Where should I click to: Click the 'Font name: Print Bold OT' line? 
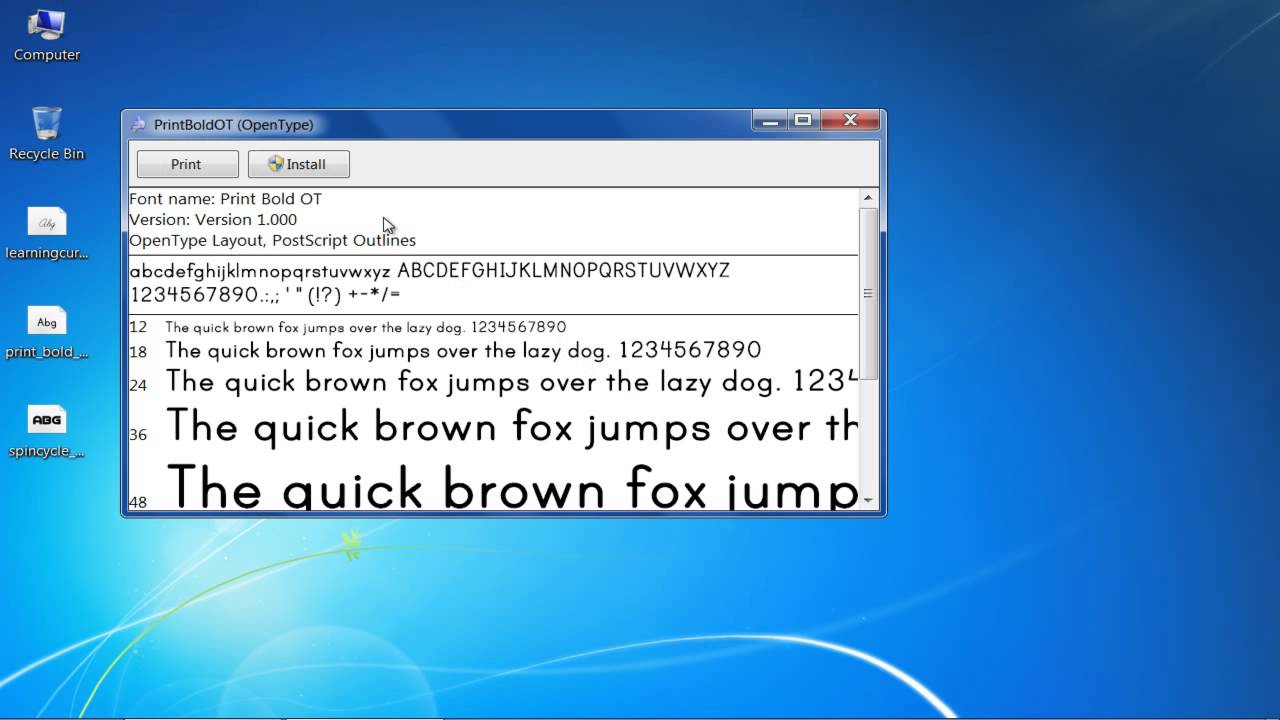point(226,199)
